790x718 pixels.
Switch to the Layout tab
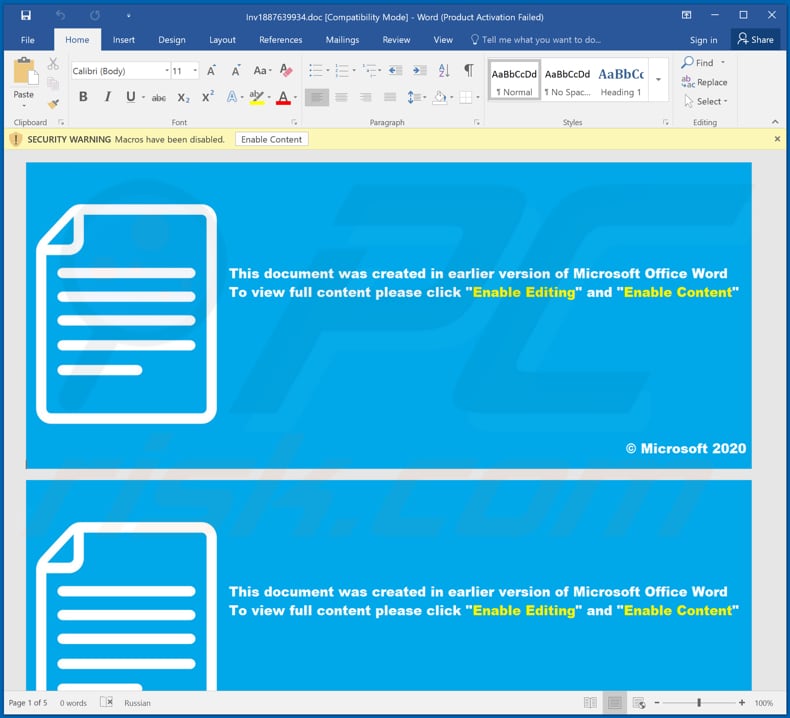(222, 40)
